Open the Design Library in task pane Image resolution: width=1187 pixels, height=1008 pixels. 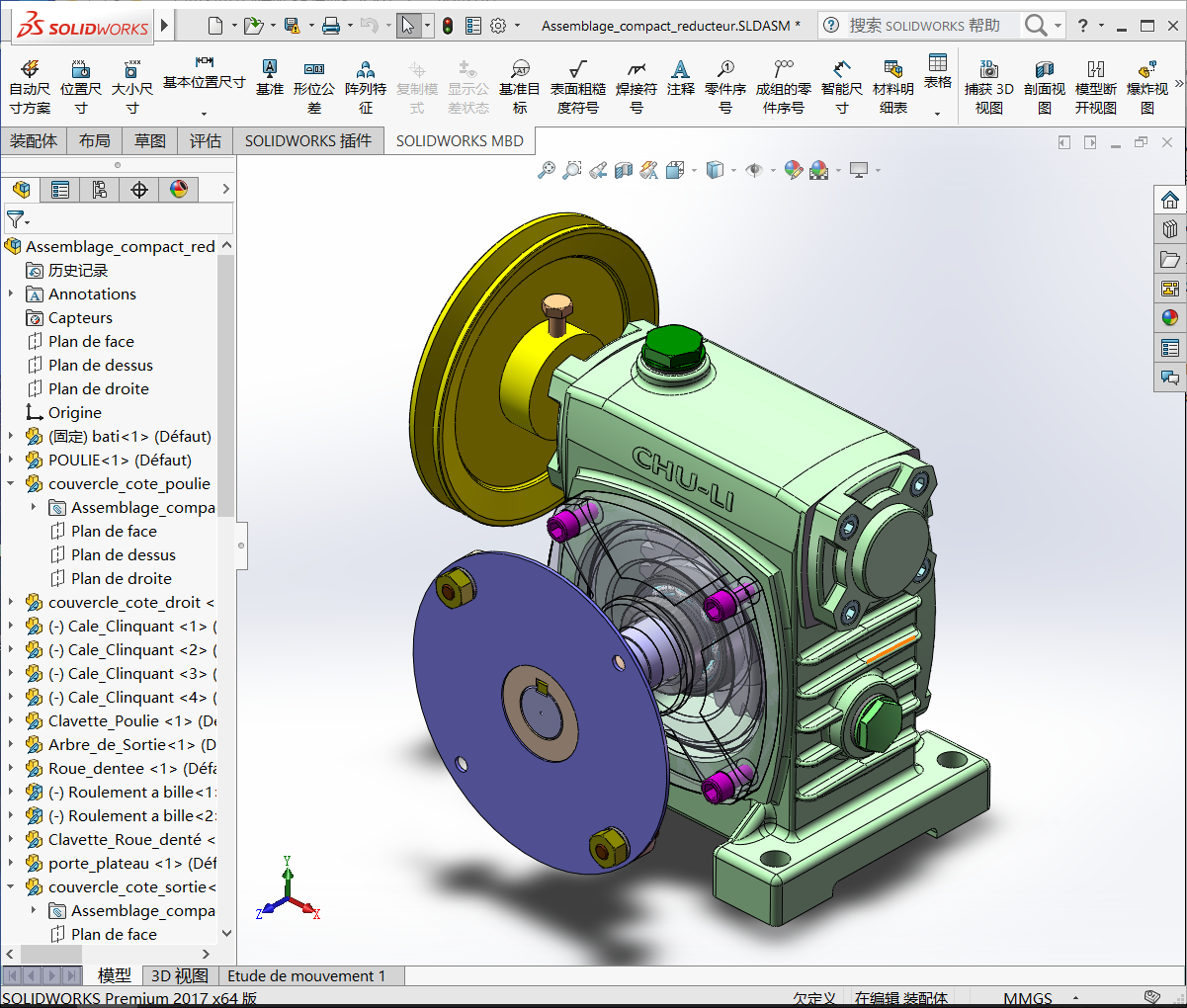click(1170, 229)
